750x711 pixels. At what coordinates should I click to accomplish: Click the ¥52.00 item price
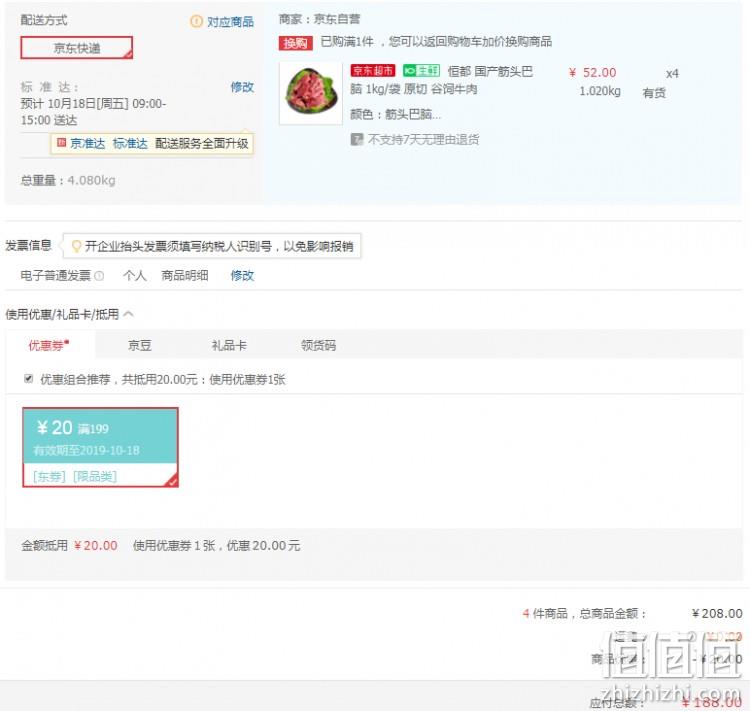click(592, 73)
